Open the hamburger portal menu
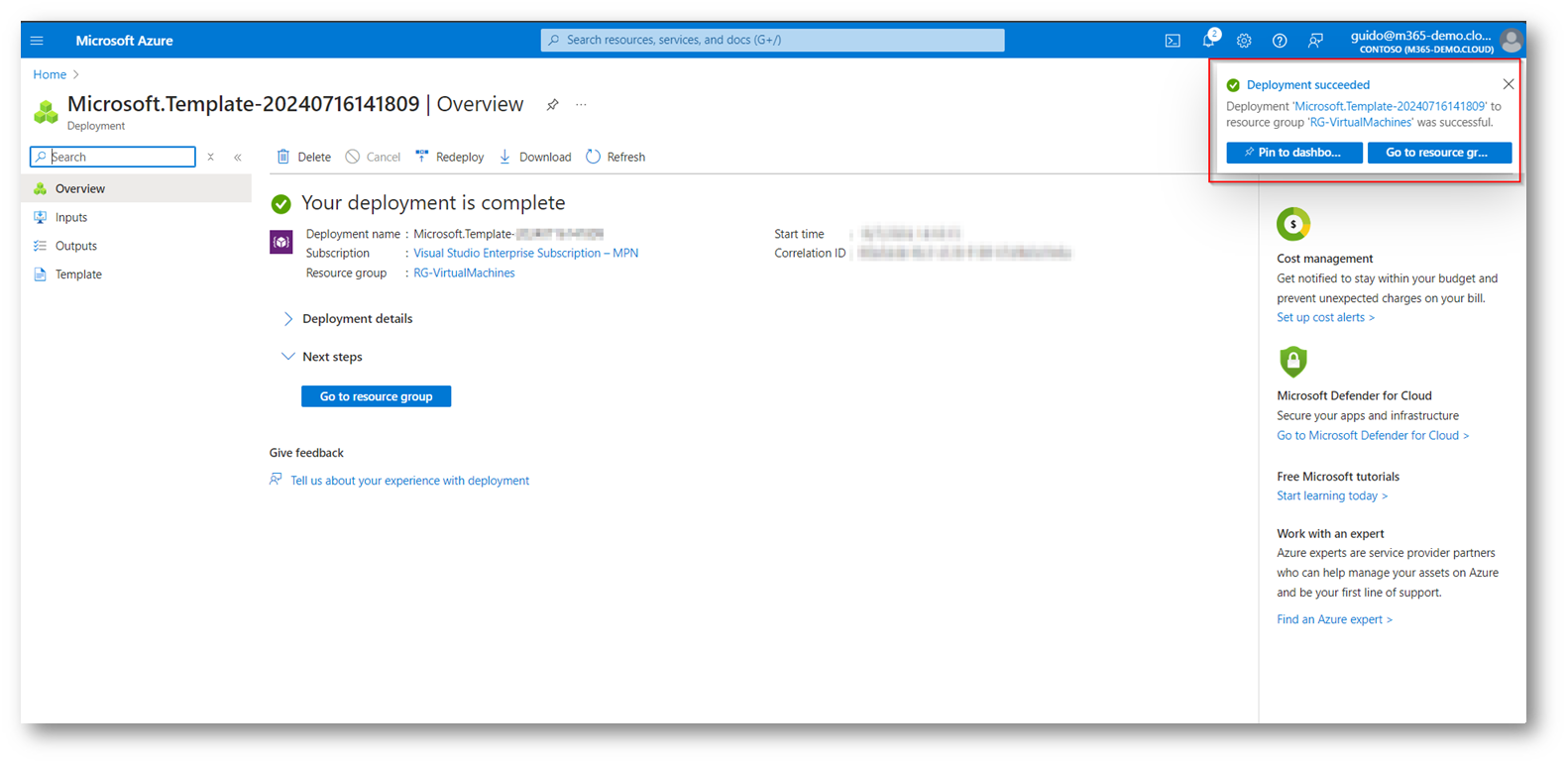Image resolution: width=1568 pixels, height=765 pixels. (x=37, y=41)
